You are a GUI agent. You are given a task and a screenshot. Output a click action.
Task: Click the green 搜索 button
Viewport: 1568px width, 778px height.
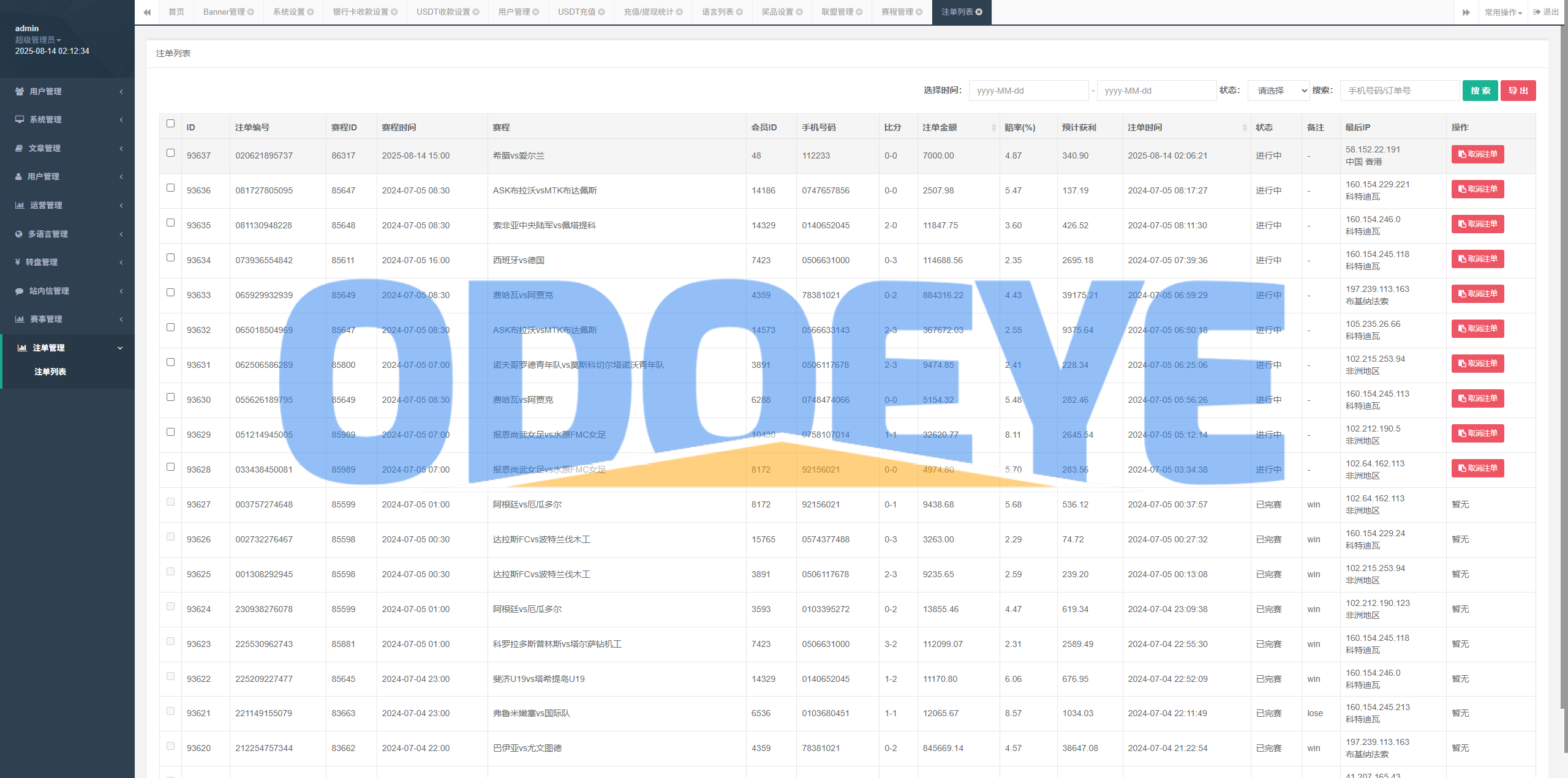coord(1480,91)
